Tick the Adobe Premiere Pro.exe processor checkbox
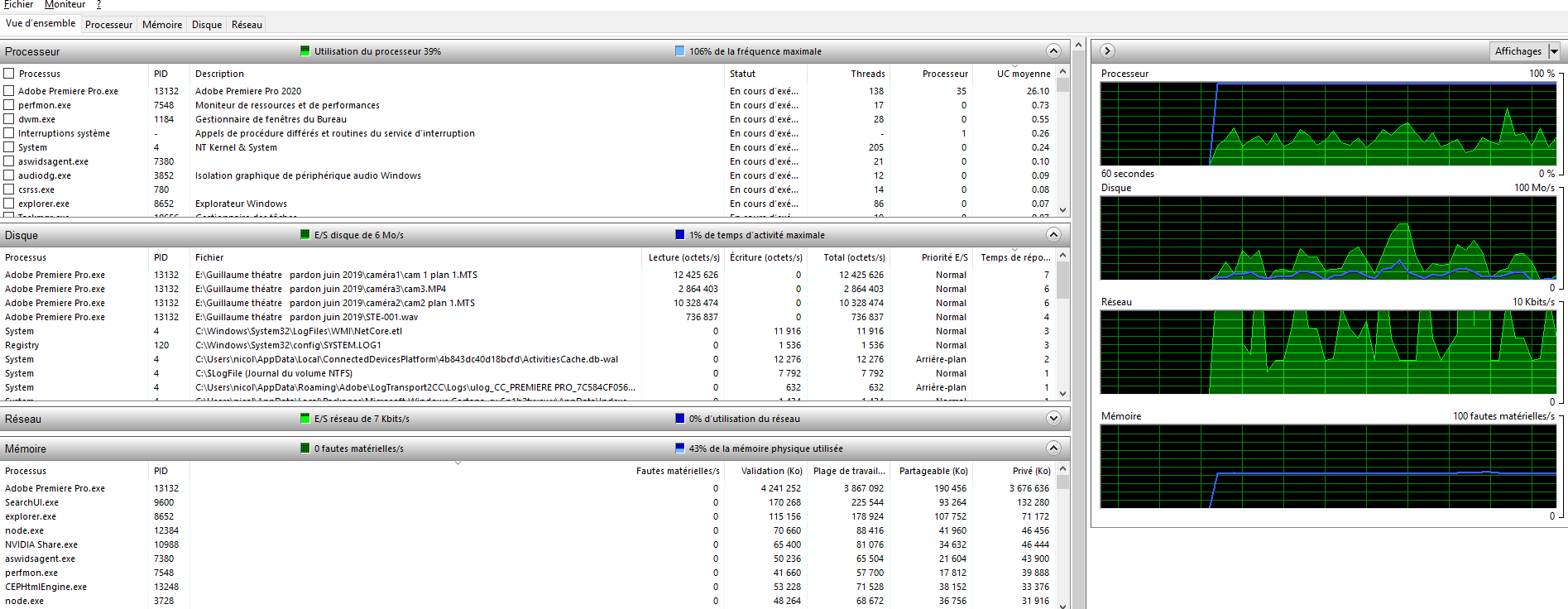1568x609 pixels. (9, 91)
